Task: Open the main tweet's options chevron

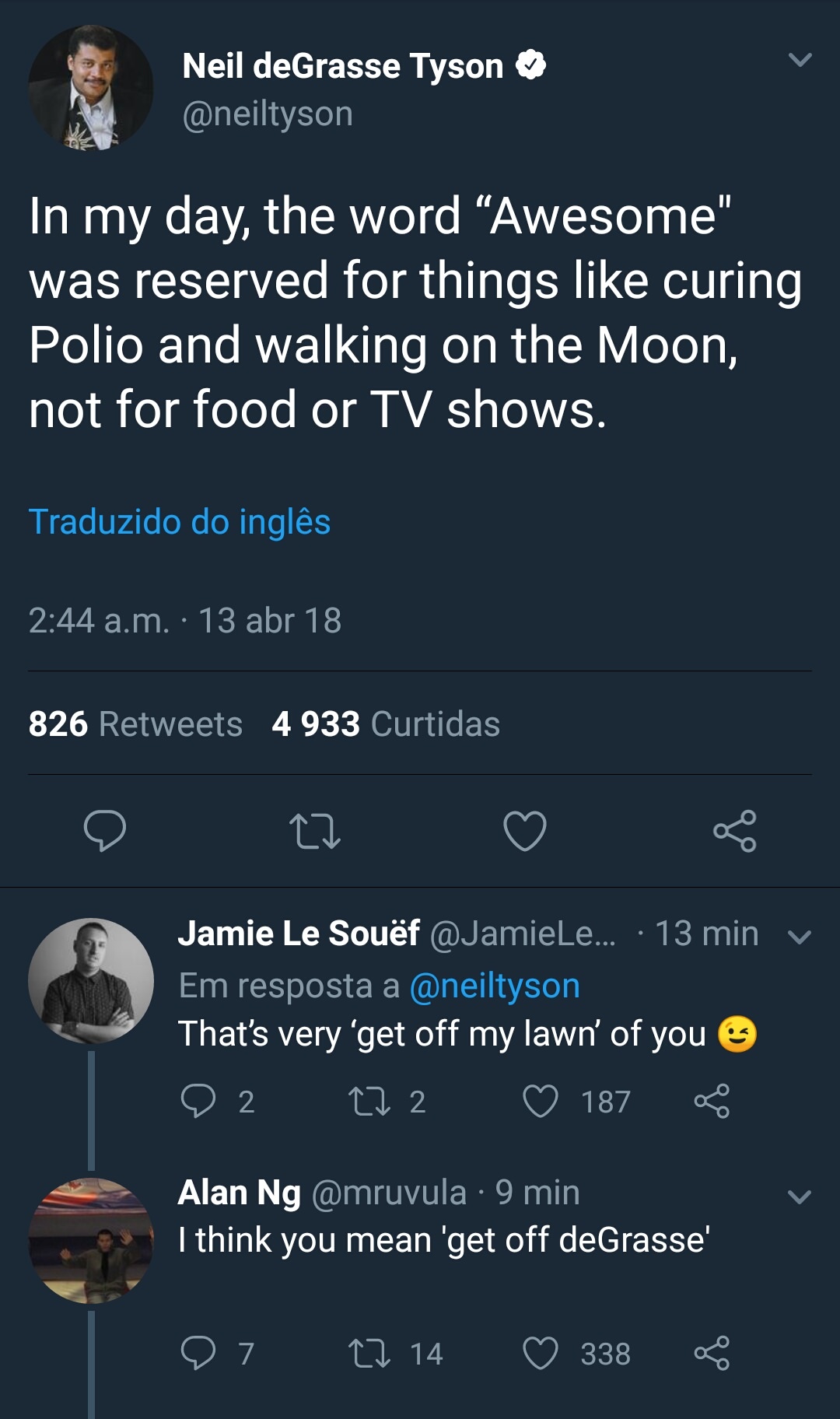Action: [800, 60]
